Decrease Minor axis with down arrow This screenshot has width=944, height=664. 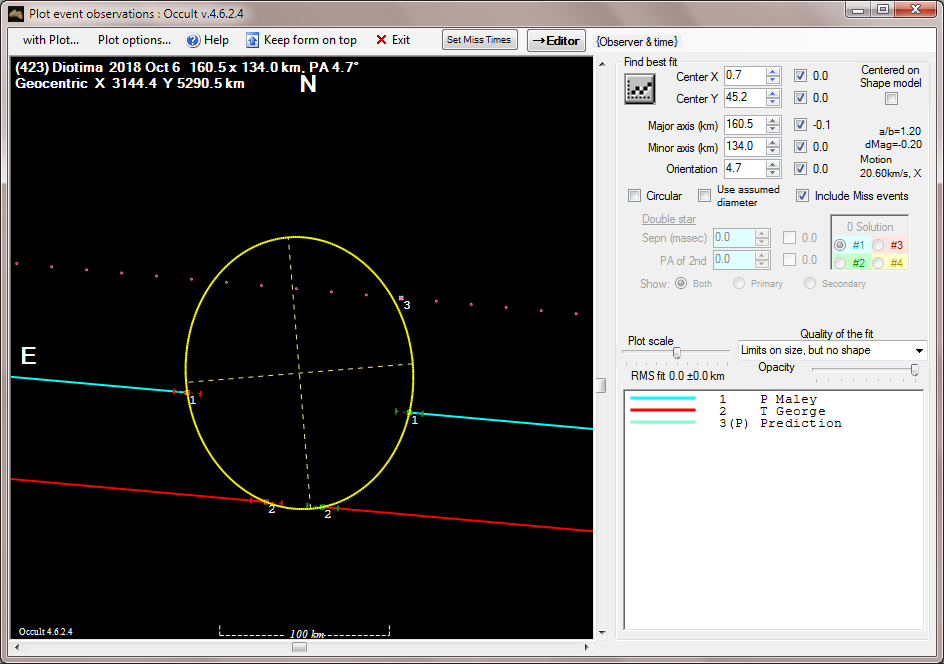pos(773,150)
